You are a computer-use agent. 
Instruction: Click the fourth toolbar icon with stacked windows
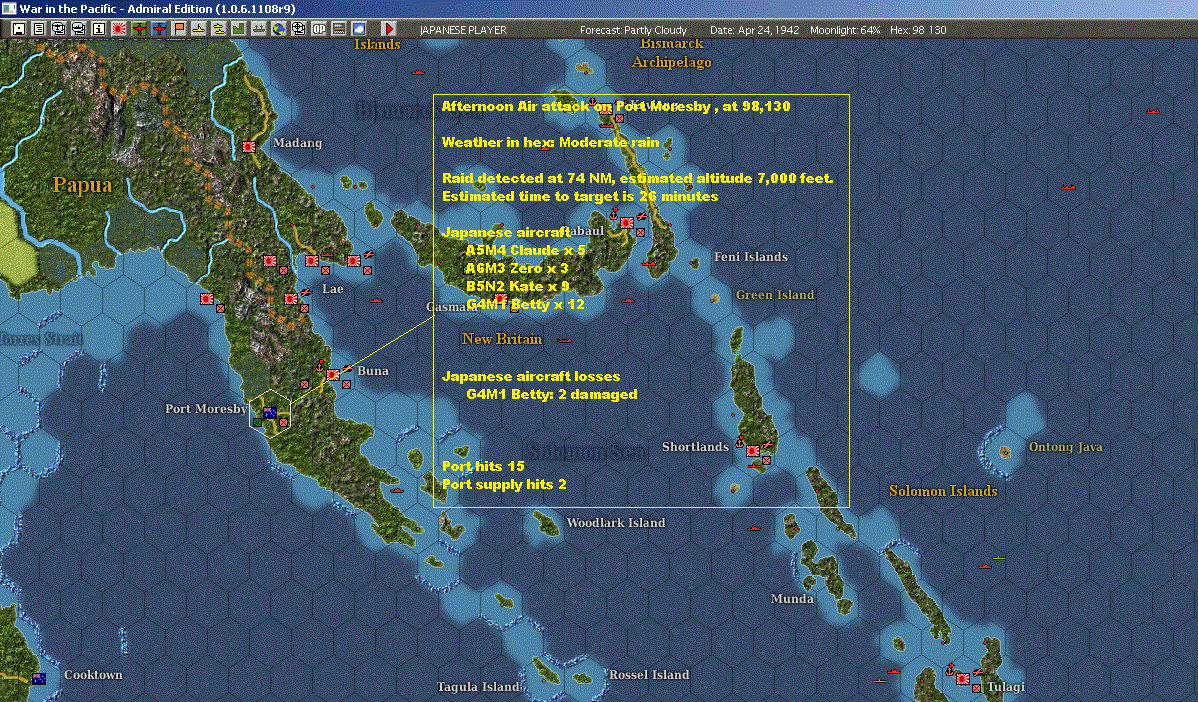pos(79,29)
